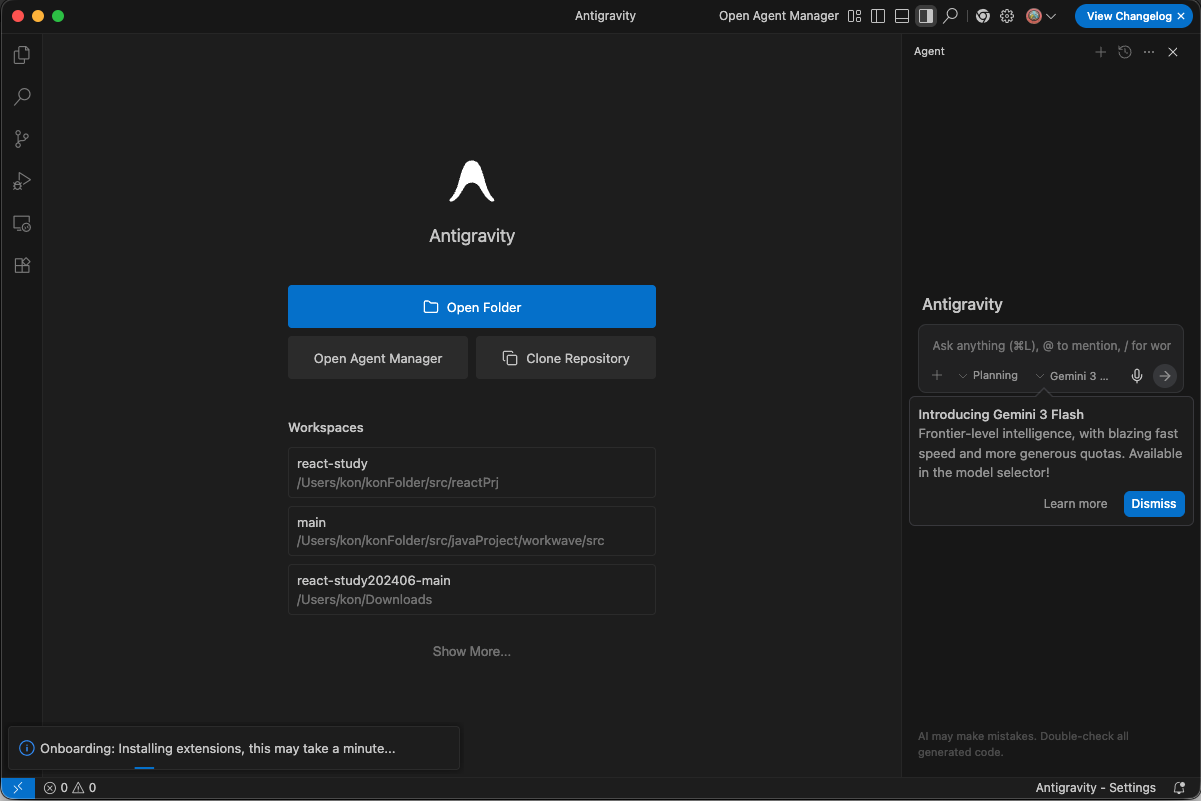Open settings gear in title bar
This screenshot has height=801, width=1201.
[x=1007, y=16]
